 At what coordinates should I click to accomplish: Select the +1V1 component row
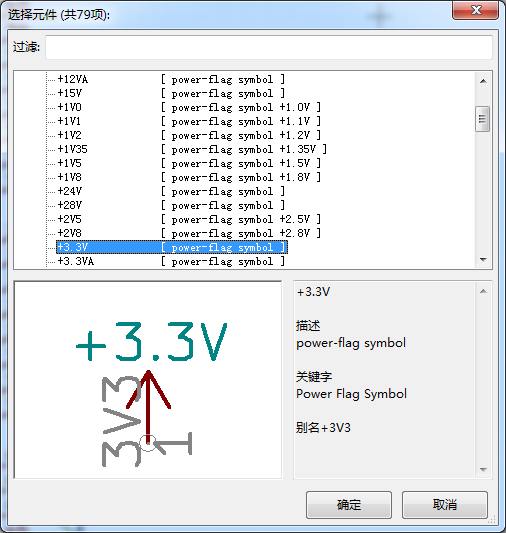tap(189, 121)
